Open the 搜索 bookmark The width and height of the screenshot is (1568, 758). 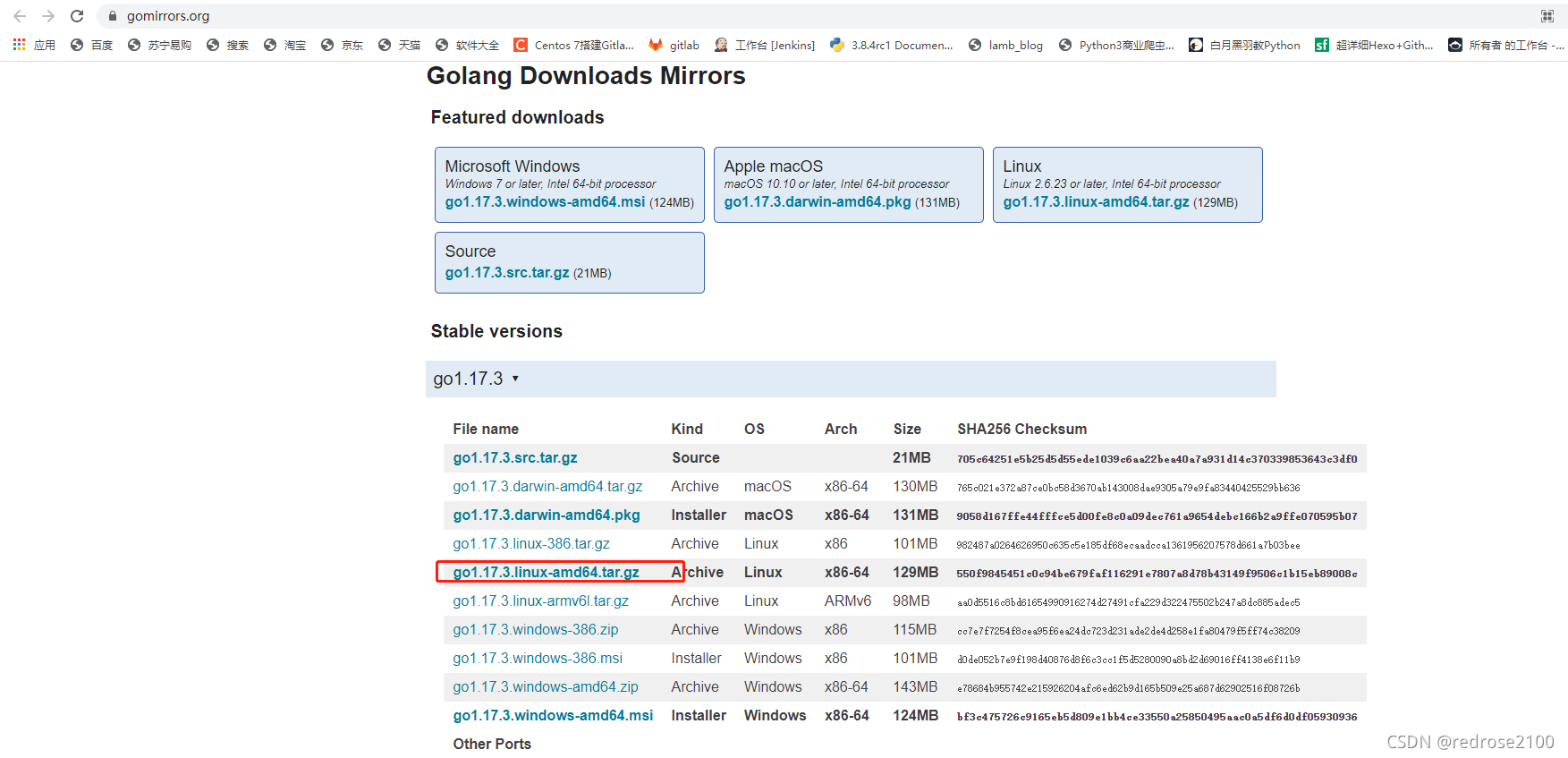pyautogui.click(x=227, y=45)
